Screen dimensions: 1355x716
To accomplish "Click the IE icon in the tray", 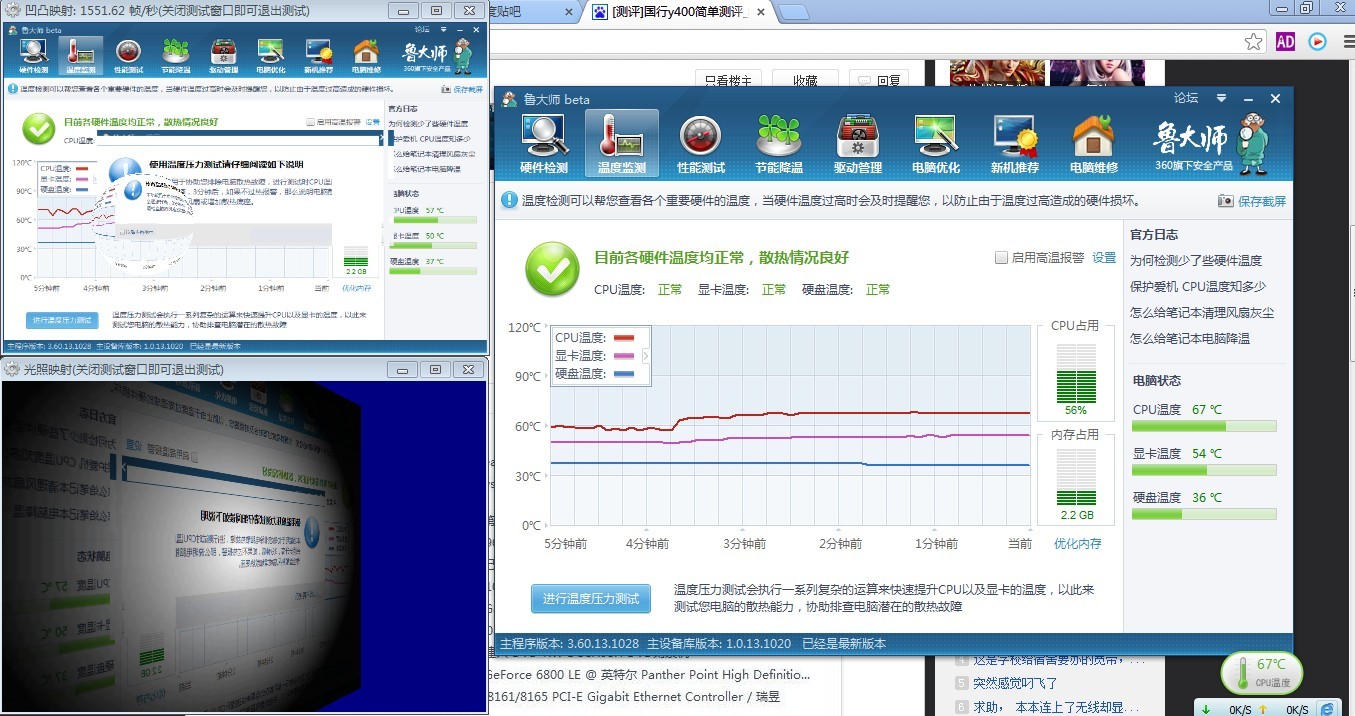I will point(1328,708).
